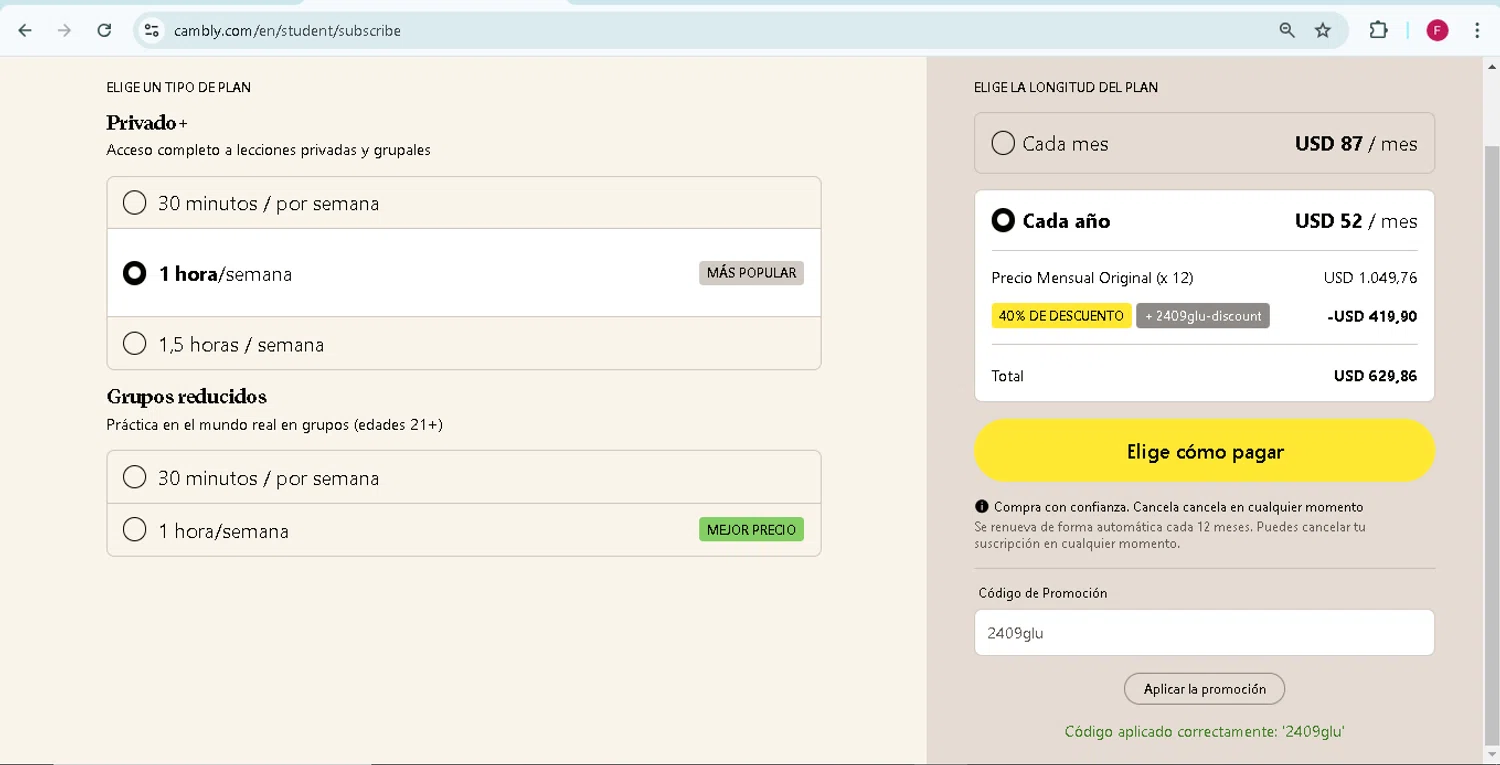Click the + 2409glu-discount tag
1500x765 pixels.
1203,316
